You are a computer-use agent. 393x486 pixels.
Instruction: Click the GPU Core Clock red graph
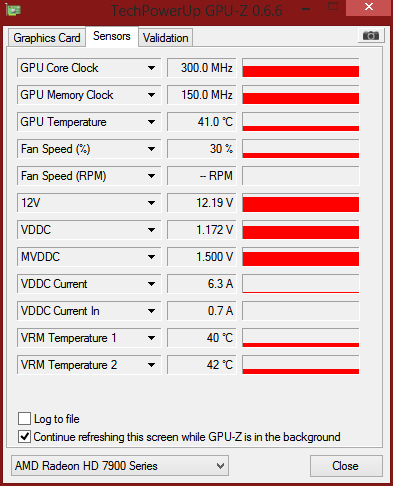301,68
